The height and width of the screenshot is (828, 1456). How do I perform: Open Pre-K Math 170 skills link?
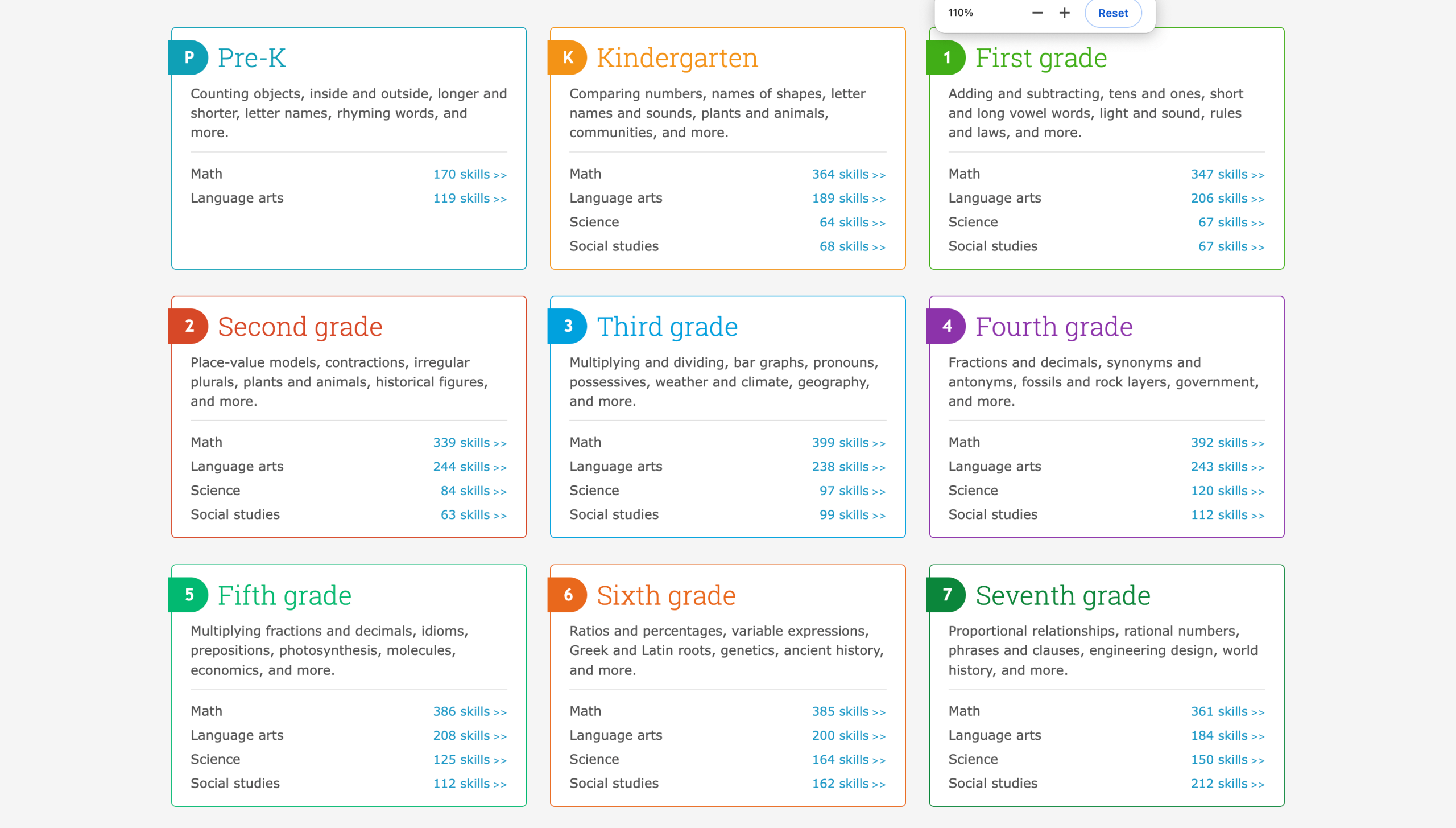tap(470, 174)
